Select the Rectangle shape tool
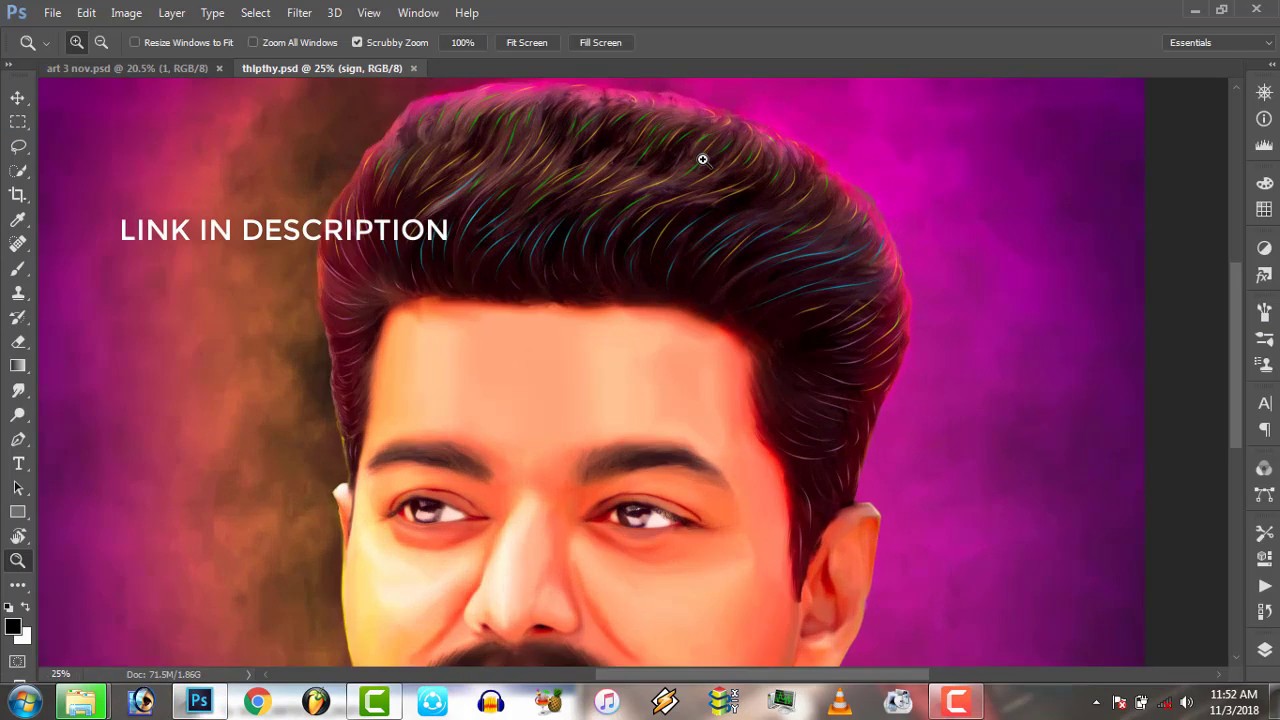Image resolution: width=1280 pixels, height=720 pixels. point(18,512)
